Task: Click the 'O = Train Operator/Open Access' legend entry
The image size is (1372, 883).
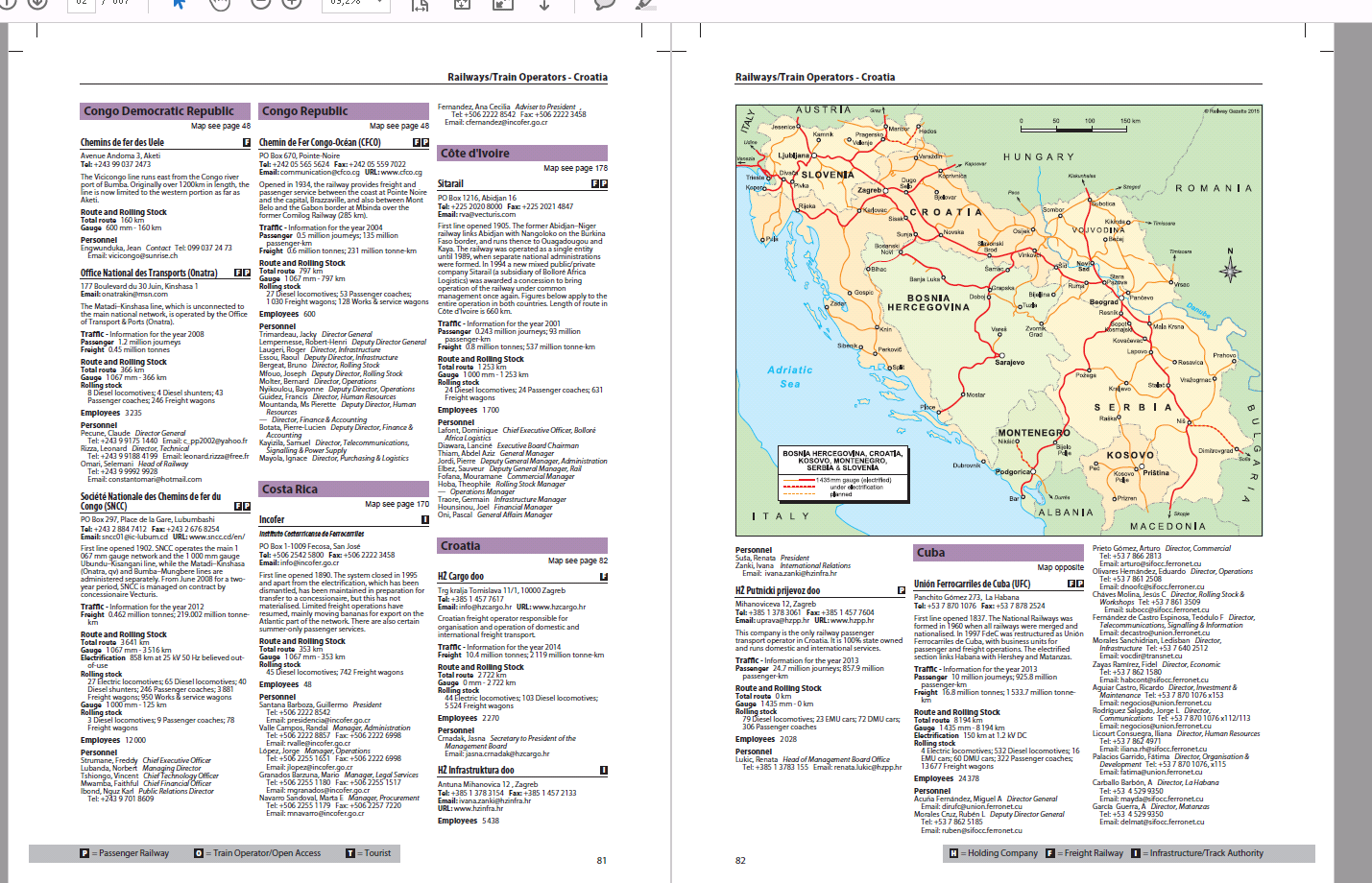Action: [257, 852]
